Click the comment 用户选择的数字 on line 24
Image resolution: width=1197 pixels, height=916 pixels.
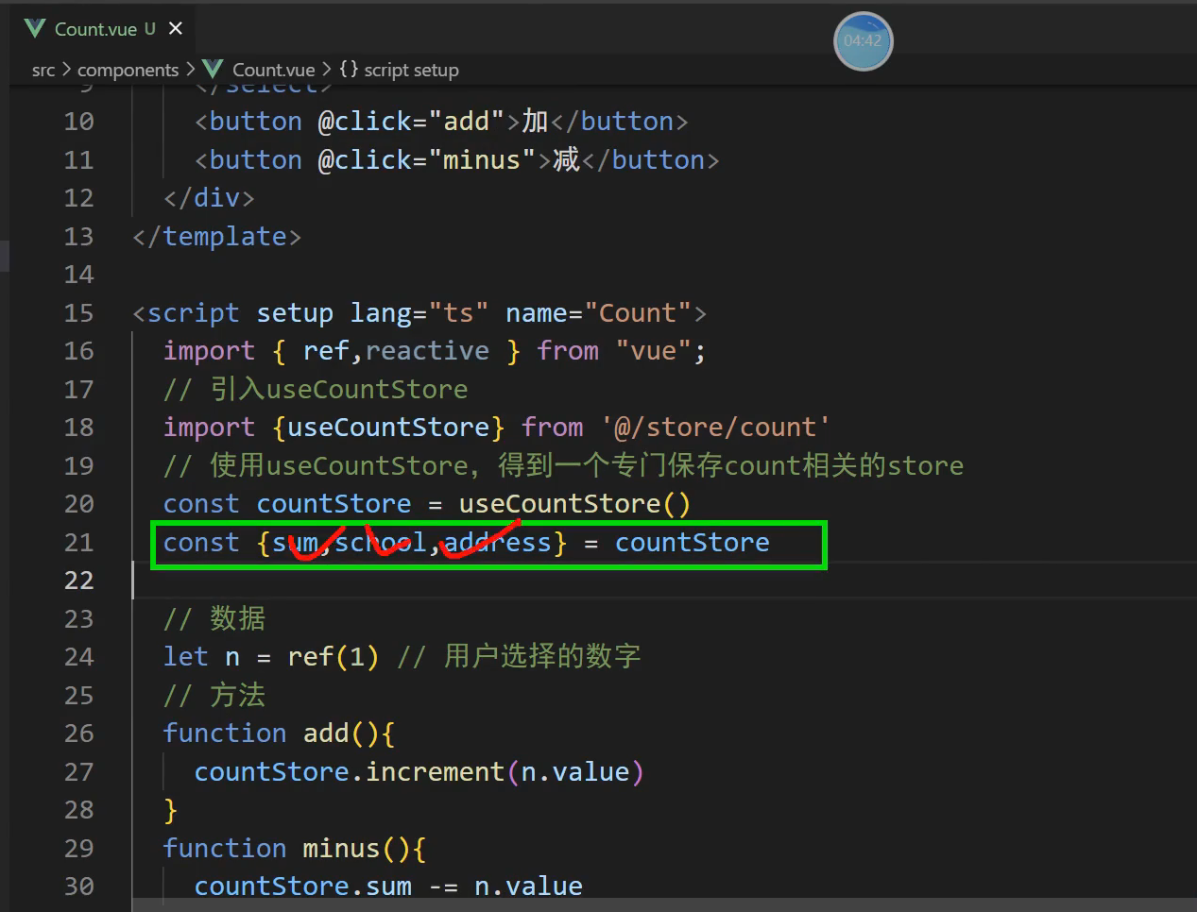point(519,657)
